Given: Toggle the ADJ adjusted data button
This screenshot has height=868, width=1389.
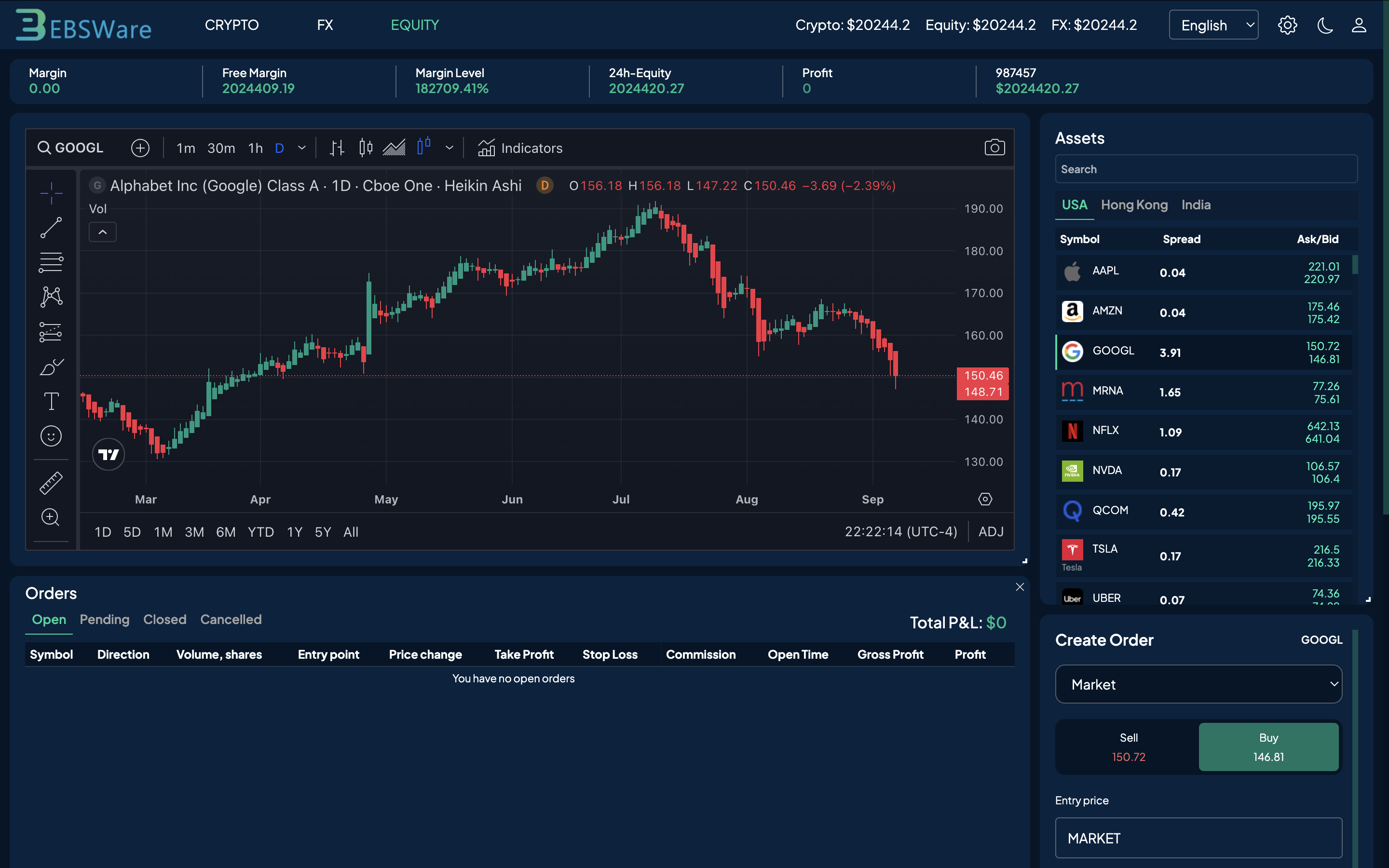Looking at the screenshot, I should point(991,532).
